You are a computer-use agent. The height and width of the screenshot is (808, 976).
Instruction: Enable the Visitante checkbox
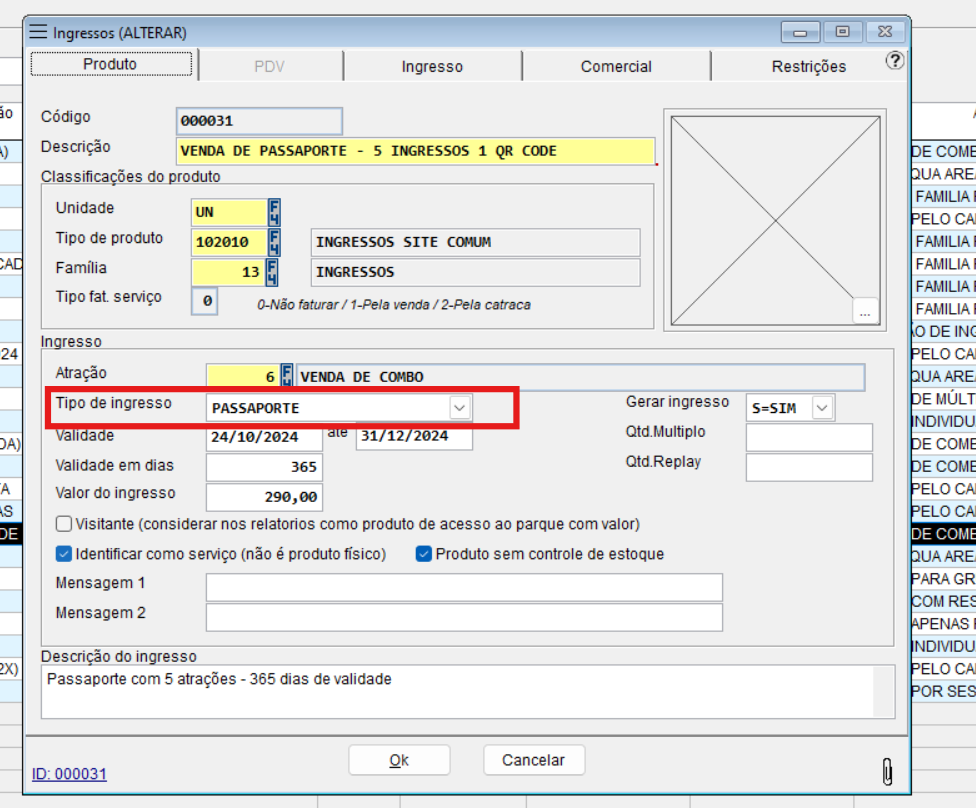pyautogui.click(x=64, y=524)
